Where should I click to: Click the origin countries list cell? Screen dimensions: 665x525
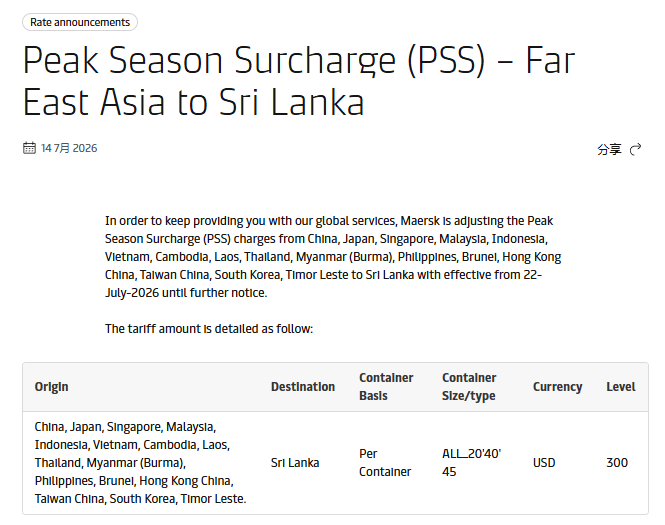point(140,463)
